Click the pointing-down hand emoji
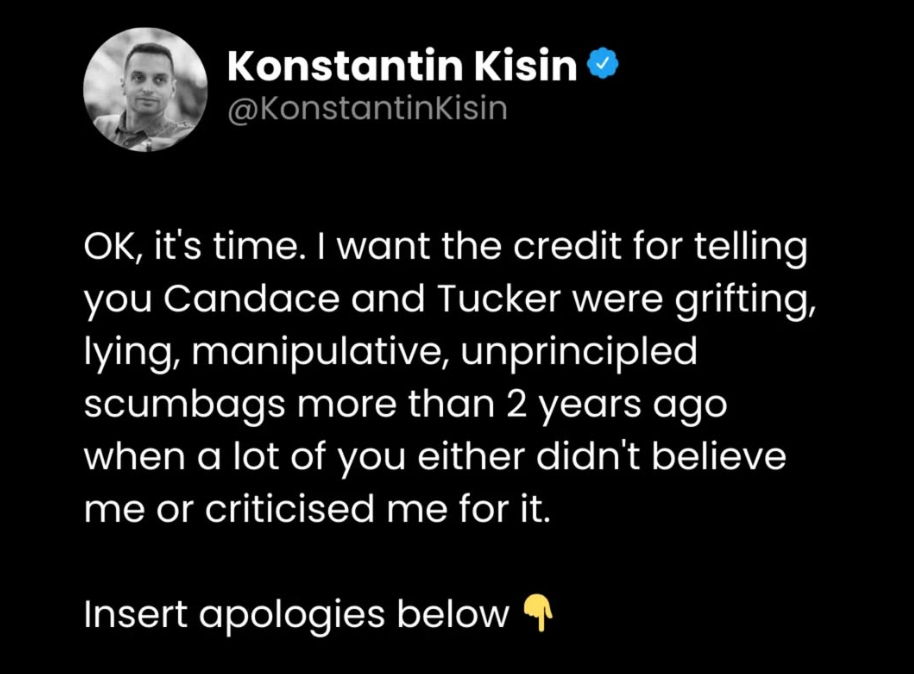Screen dimensions: 914x674 click(x=539, y=613)
